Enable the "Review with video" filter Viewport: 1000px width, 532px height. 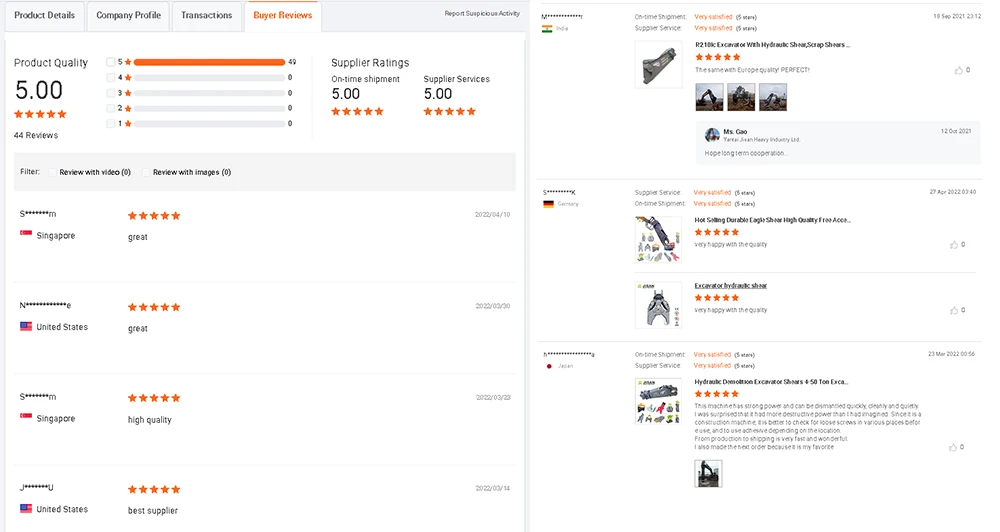(x=53, y=172)
